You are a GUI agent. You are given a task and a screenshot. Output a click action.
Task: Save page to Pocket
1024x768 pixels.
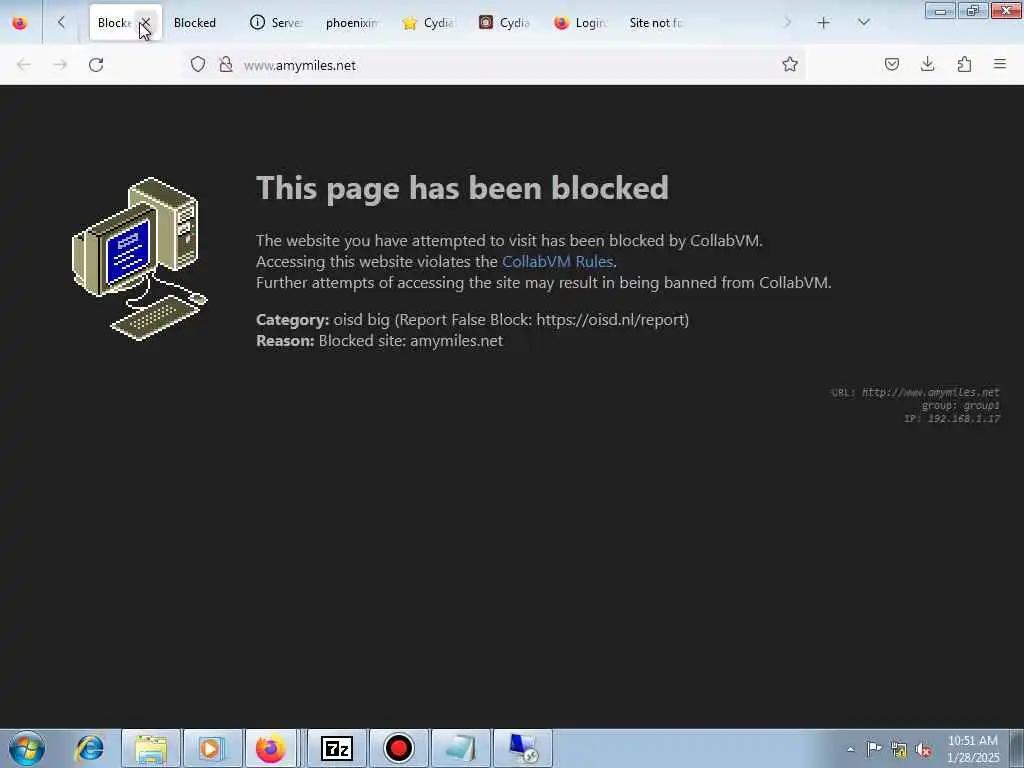[x=892, y=64]
